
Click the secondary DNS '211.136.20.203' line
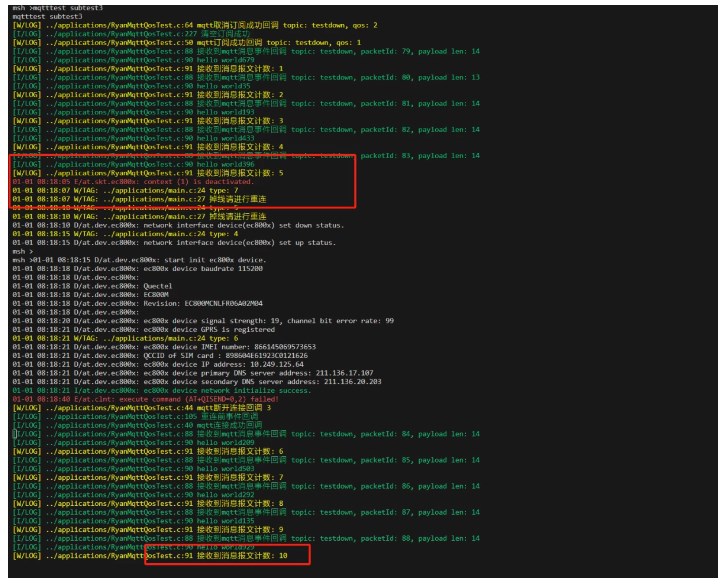point(197,382)
